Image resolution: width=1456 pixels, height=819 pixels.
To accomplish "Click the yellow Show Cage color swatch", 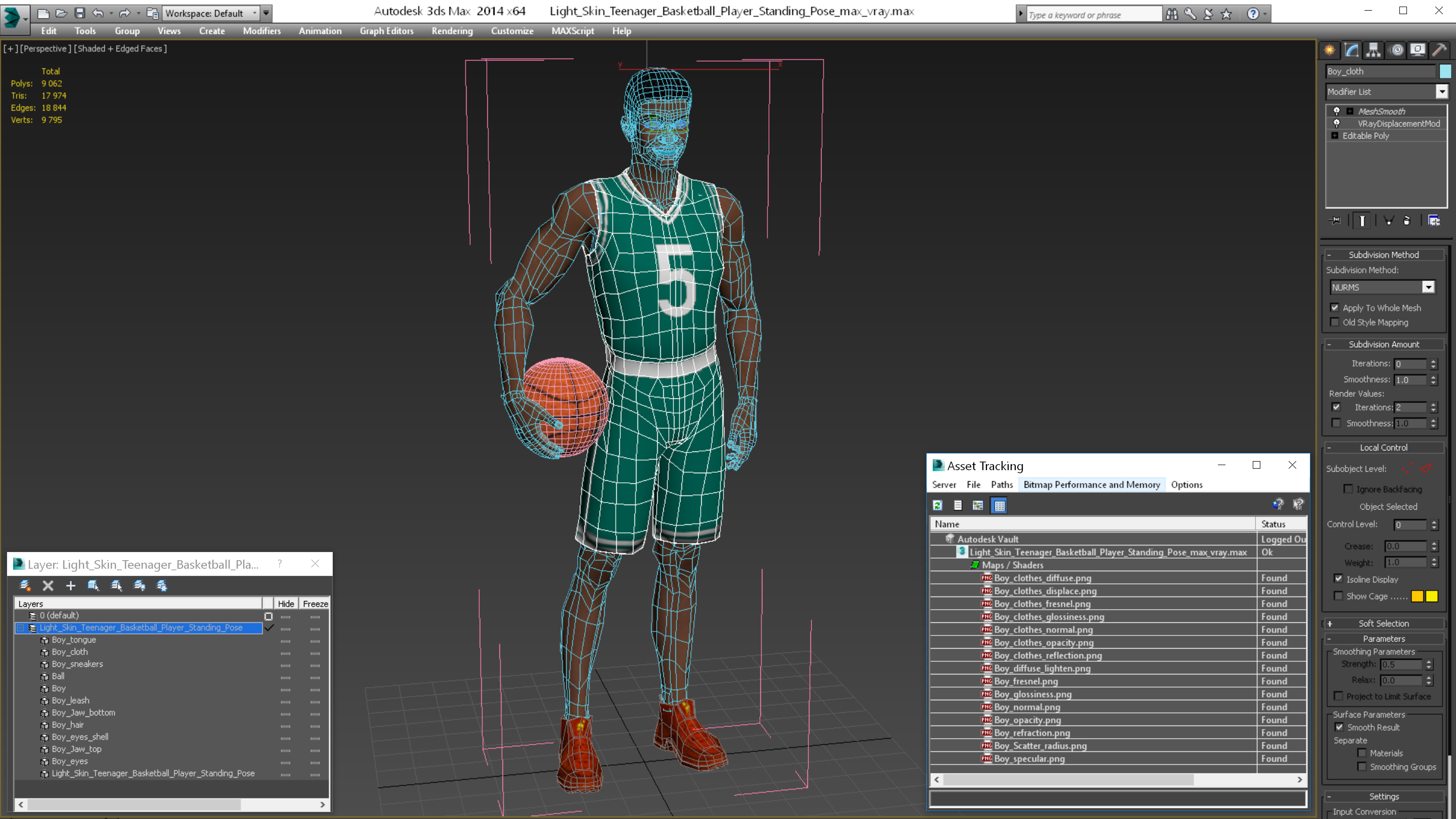I will 1432,597.
